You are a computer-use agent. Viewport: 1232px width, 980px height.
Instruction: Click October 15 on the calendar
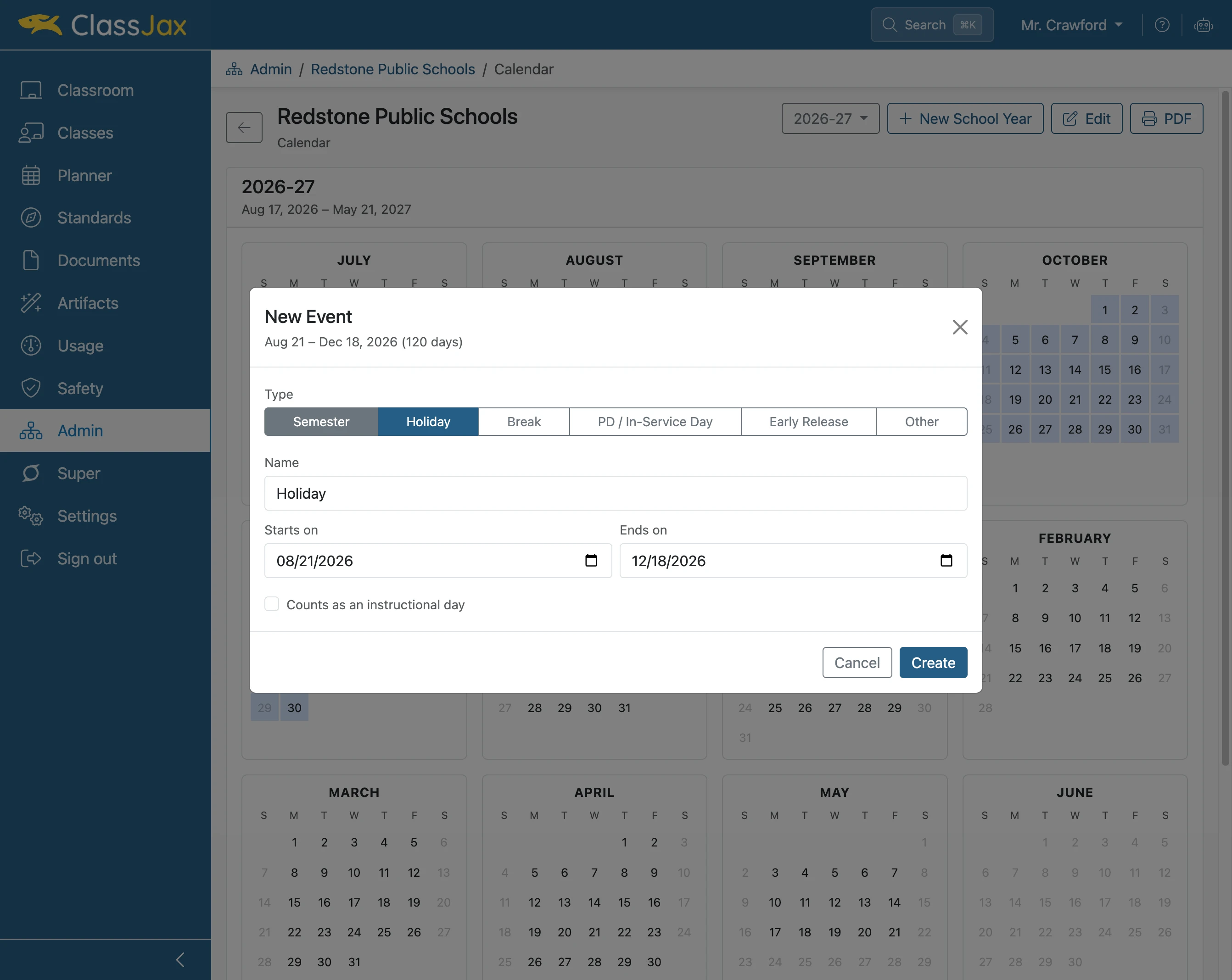(x=1104, y=370)
